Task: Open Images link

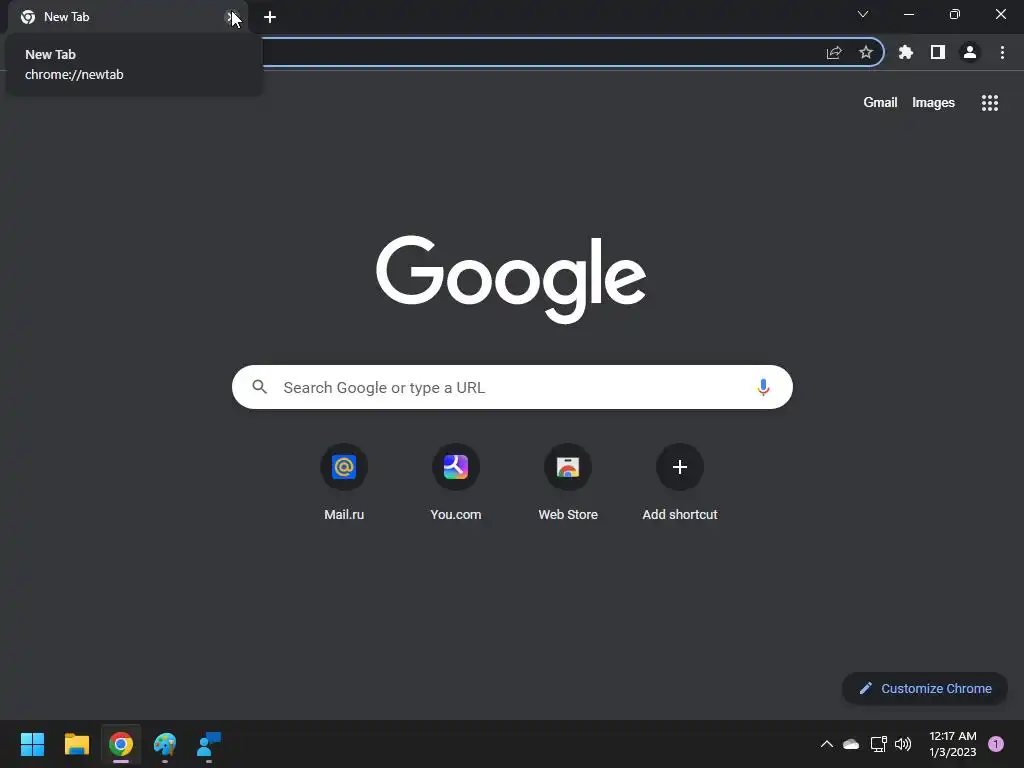Action: 933,103
